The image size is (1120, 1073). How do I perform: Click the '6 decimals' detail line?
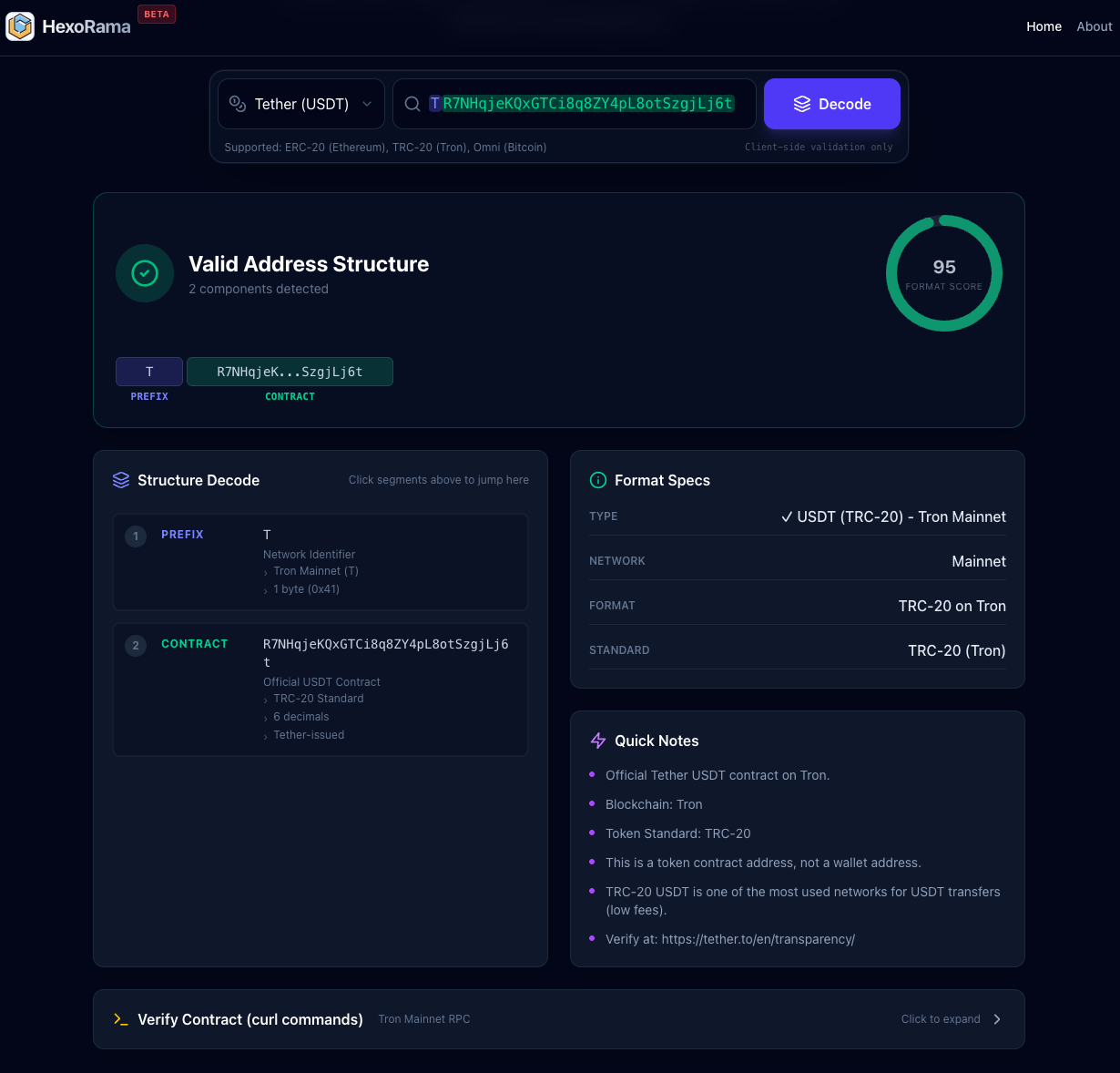coord(301,717)
